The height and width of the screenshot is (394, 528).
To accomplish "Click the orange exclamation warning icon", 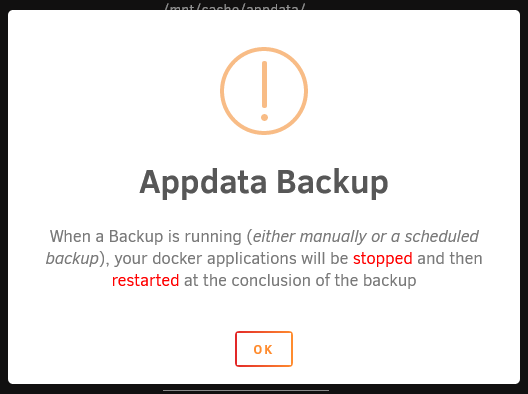I will (264, 91).
